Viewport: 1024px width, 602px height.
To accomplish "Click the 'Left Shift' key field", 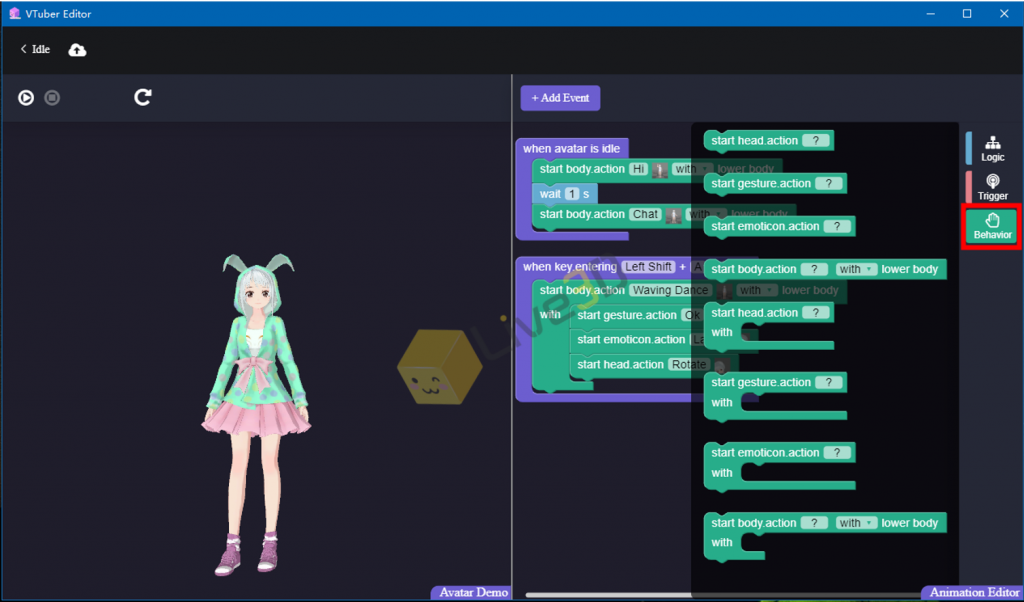I will pos(648,266).
